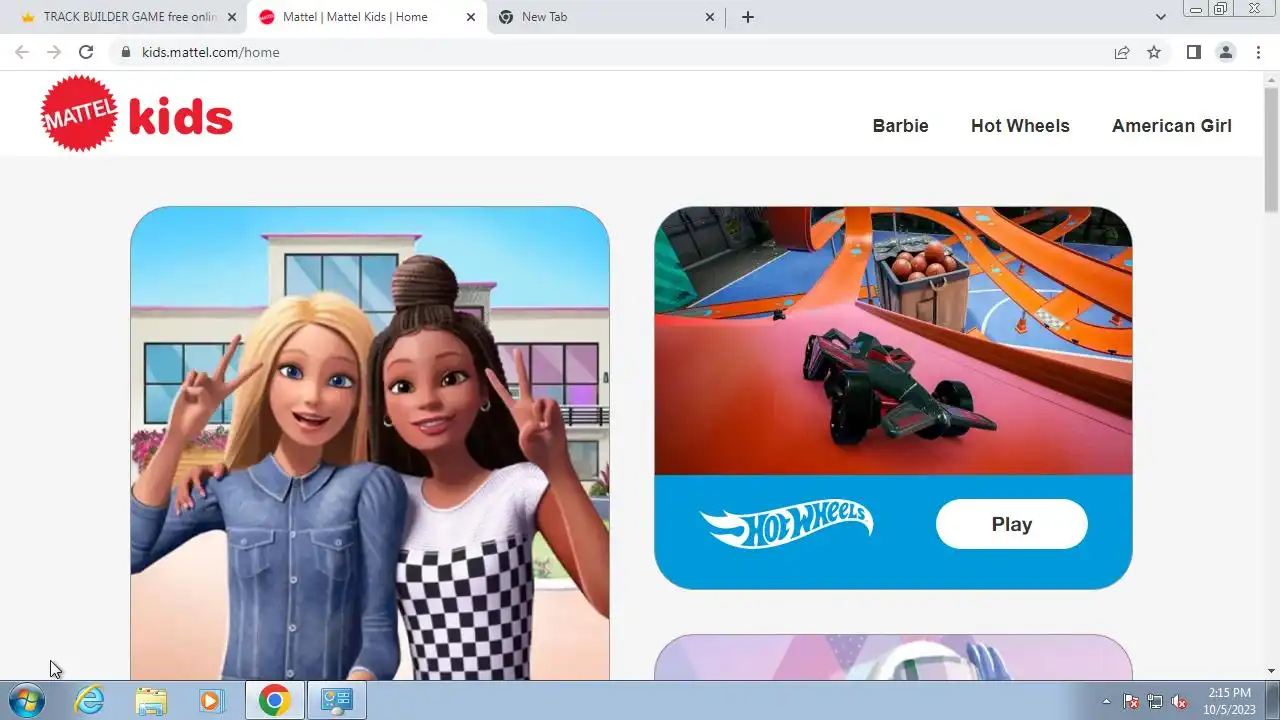The image size is (1280, 720).
Task: Close the TRACK BUILDER GAME tab
Action: tap(232, 17)
